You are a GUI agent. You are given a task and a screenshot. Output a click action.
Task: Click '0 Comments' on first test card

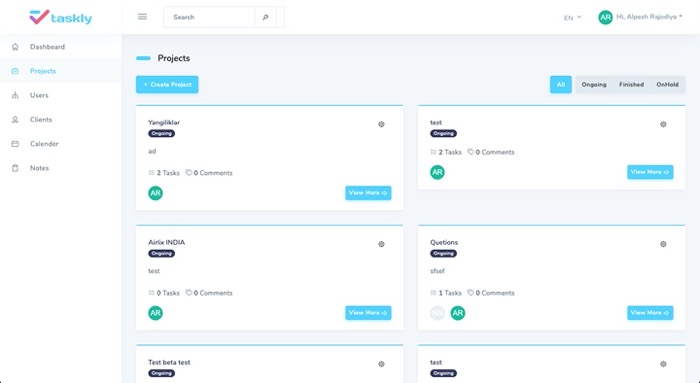point(495,152)
